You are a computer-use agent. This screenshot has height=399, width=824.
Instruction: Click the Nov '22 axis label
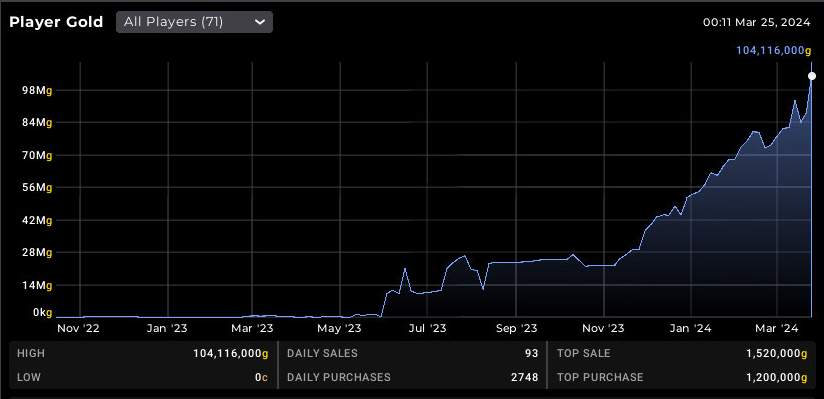(78, 329)
